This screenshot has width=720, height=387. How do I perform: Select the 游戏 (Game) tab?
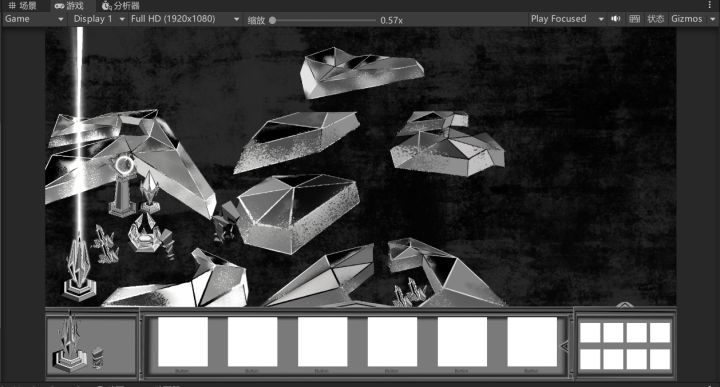click(x=69, y=6)
